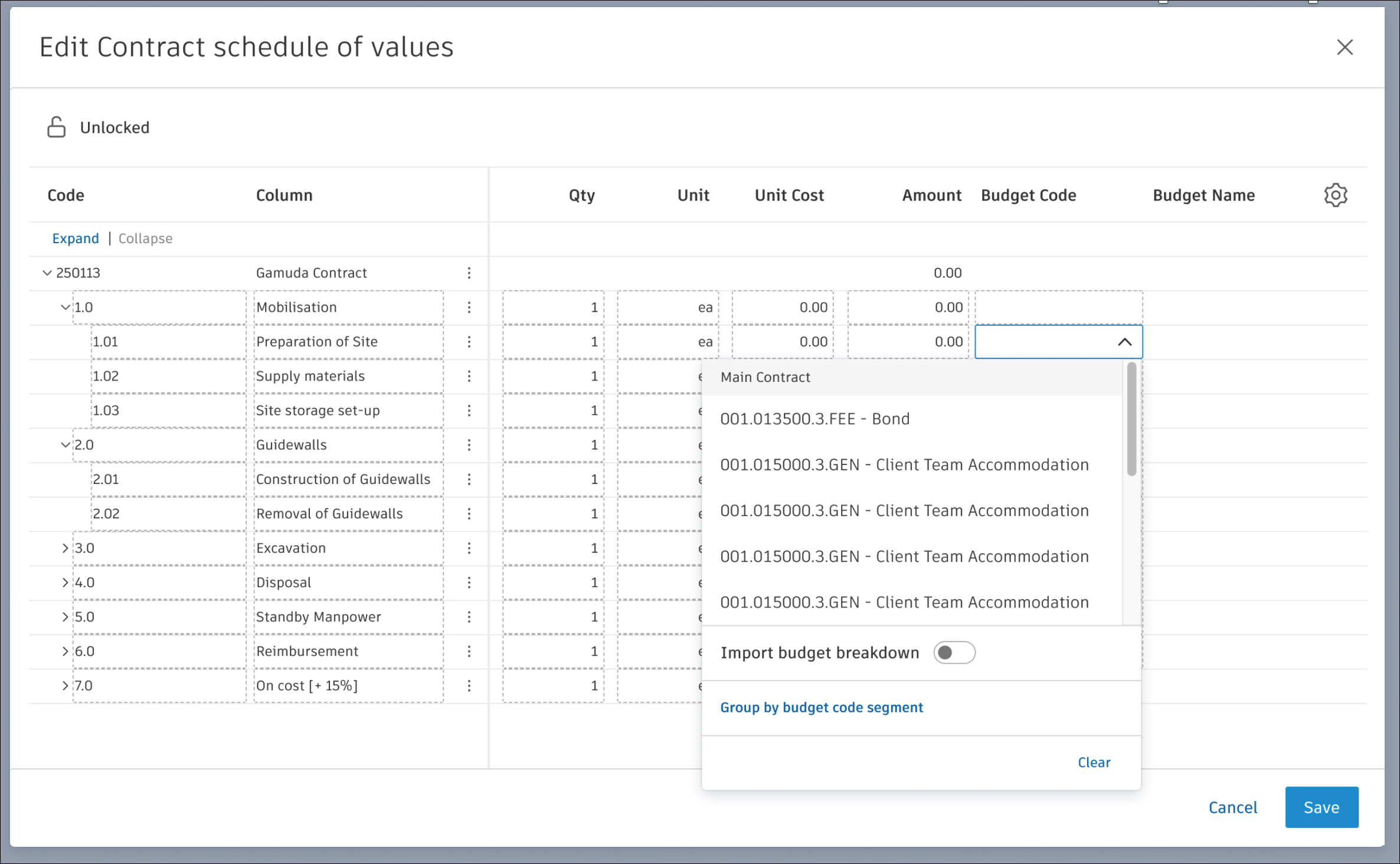
Task: Open three-dot menu for Gamuda Contract row
Action: 469,273
